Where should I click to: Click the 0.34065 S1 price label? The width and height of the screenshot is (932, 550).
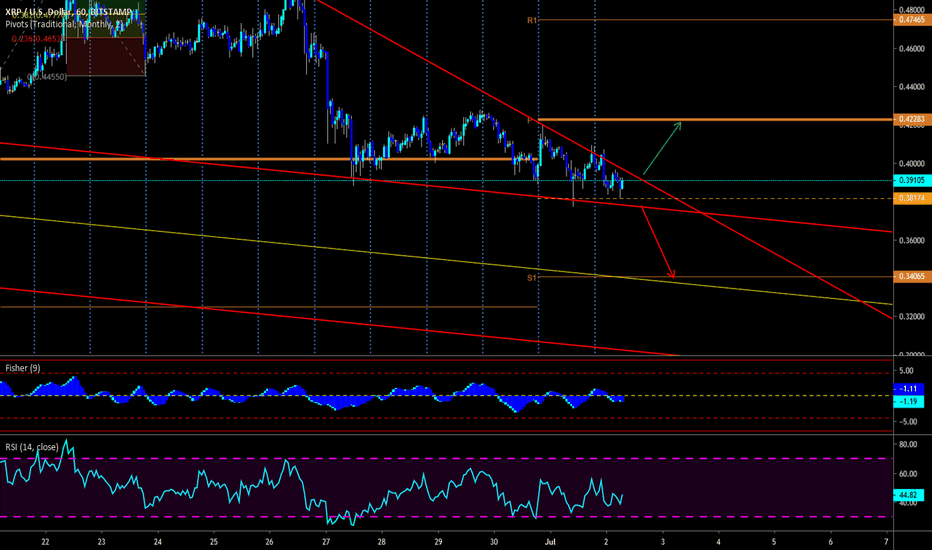(x=912, y=276)
